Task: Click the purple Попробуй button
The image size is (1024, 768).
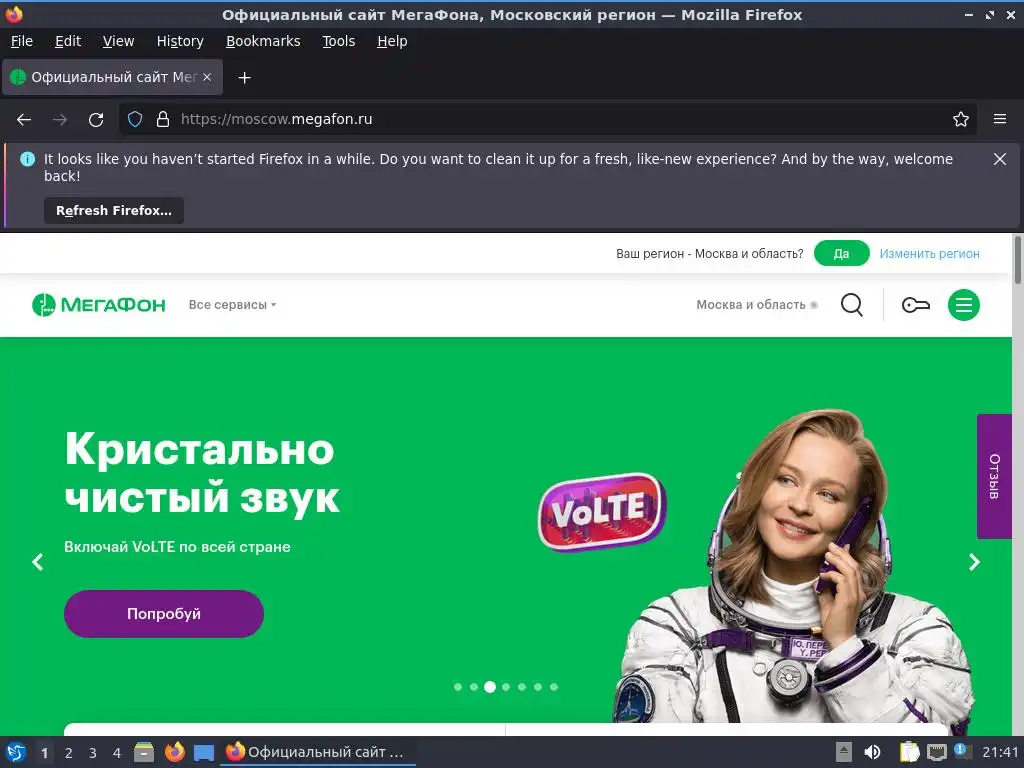Action: pos(164,614)
